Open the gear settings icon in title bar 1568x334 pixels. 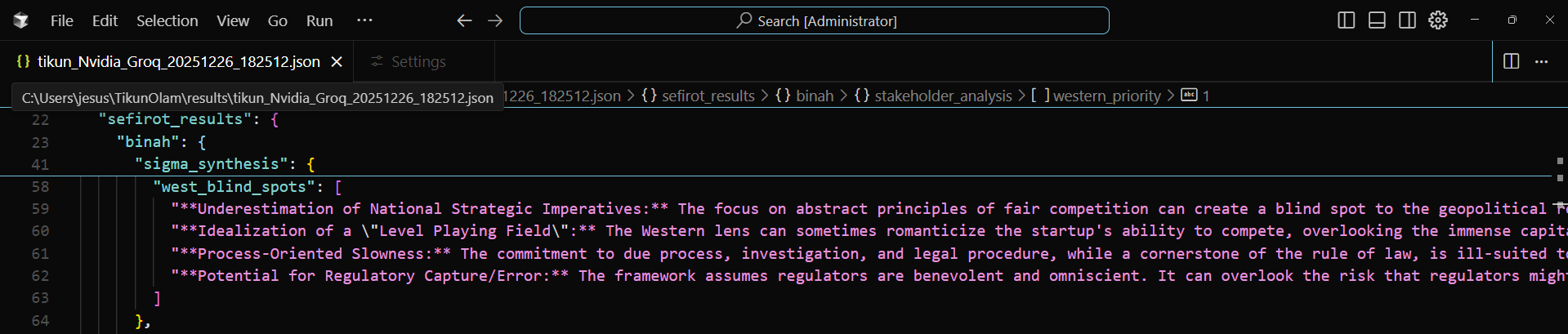pyautogui.click(x=1438, y=20)
